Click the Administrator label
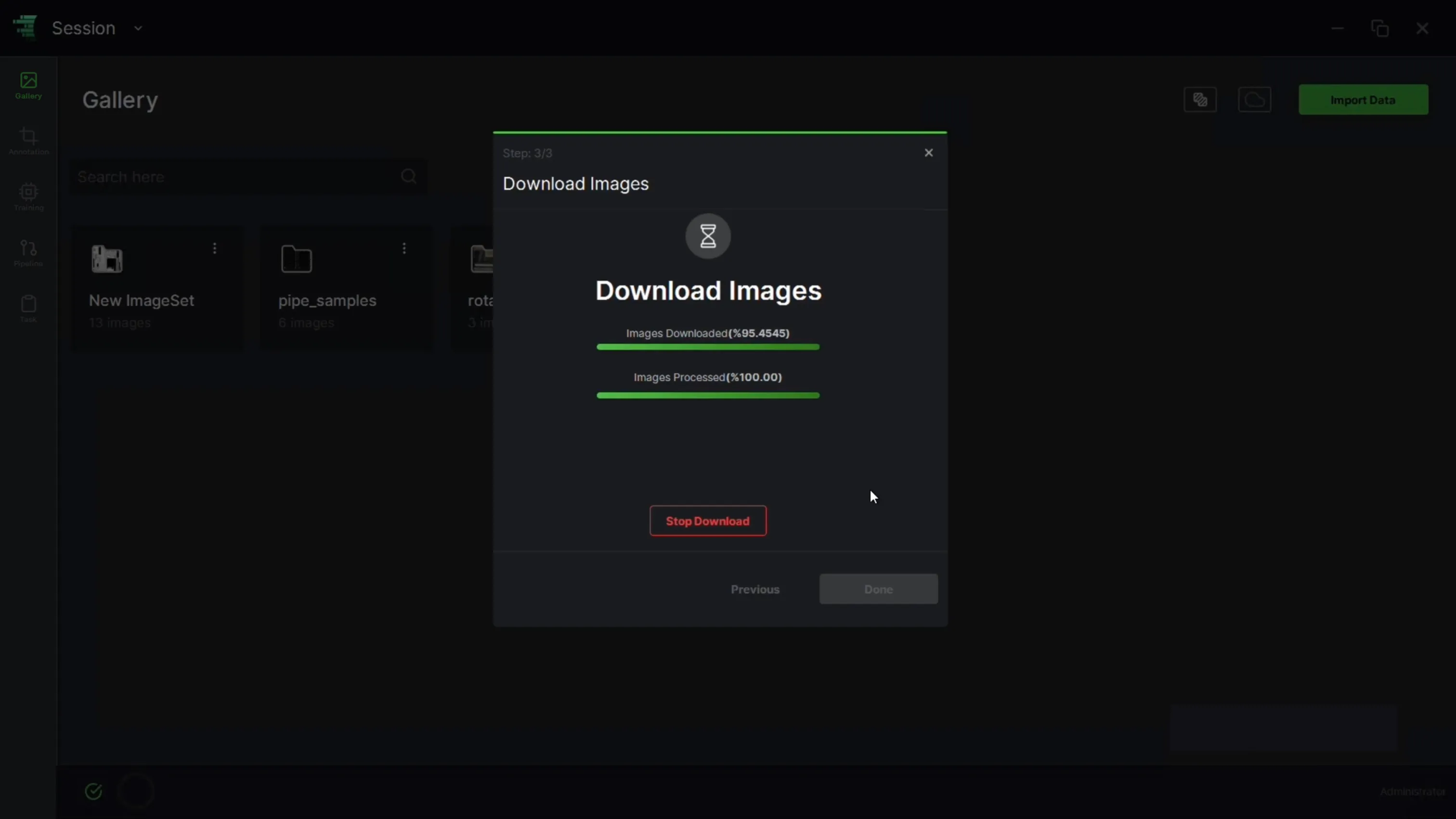 tap(1413, 791)
